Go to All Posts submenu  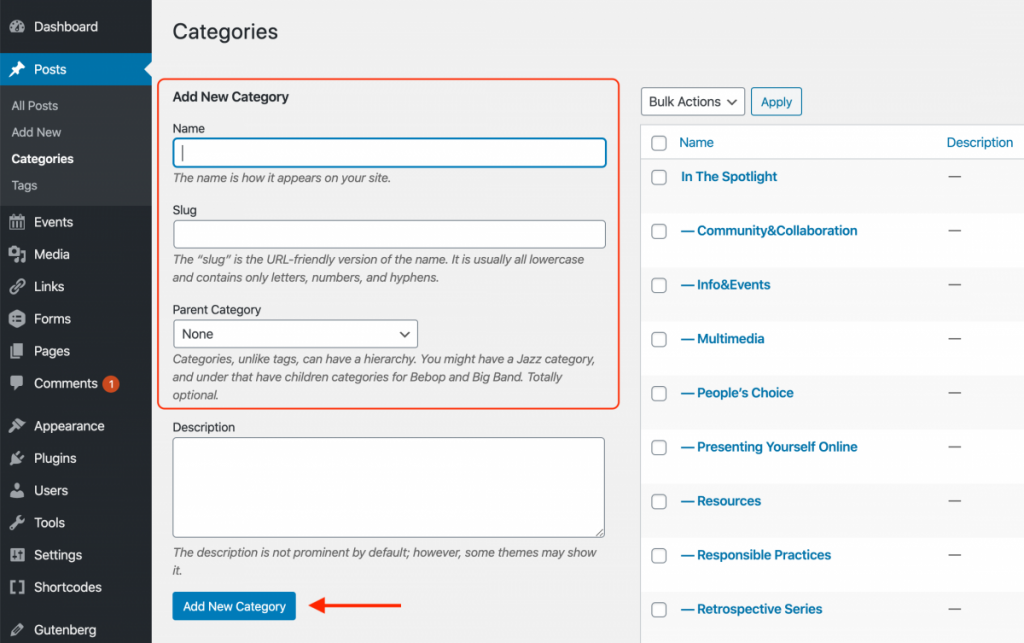(x=35, y=106)
